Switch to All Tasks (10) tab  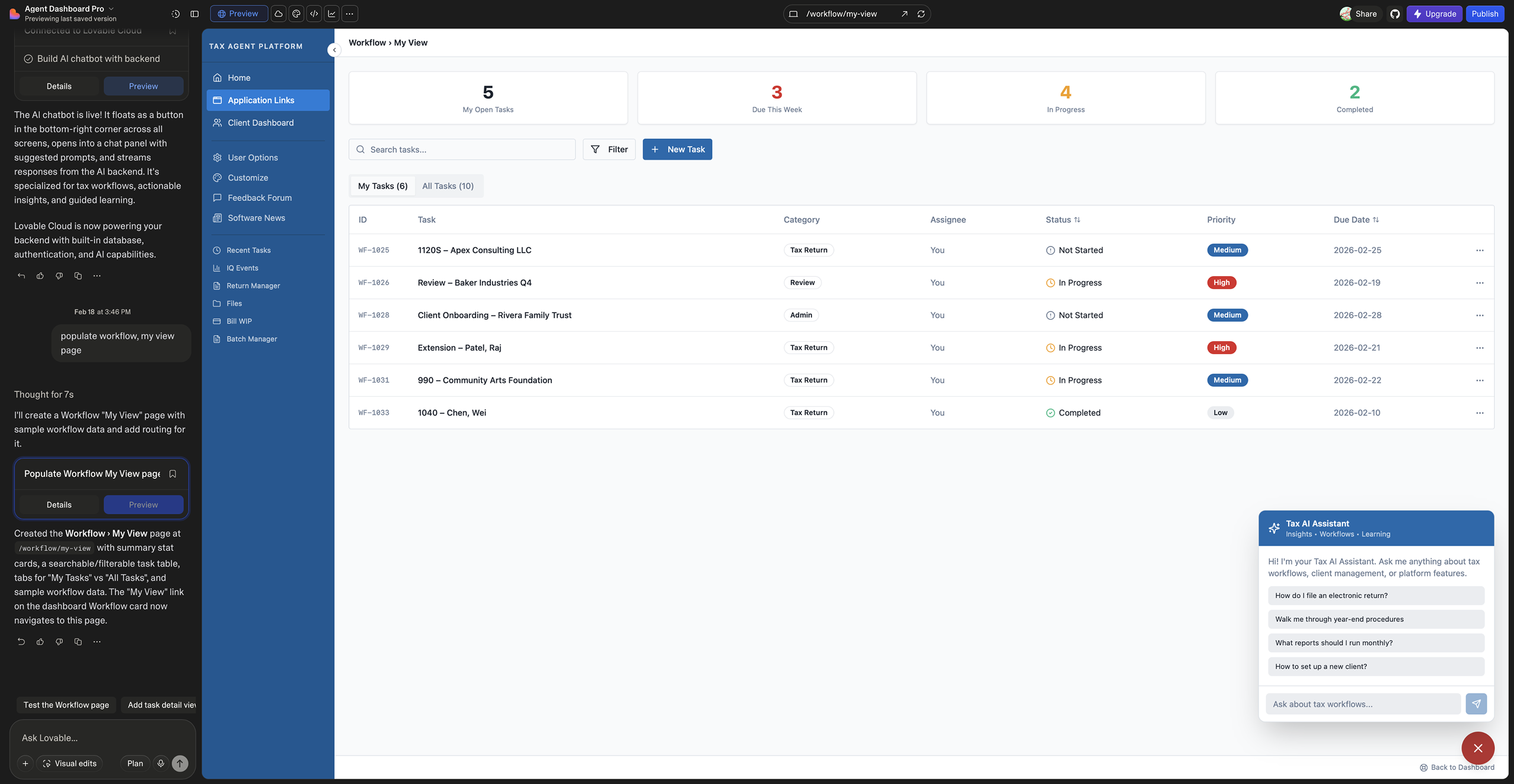pos(448,186)
